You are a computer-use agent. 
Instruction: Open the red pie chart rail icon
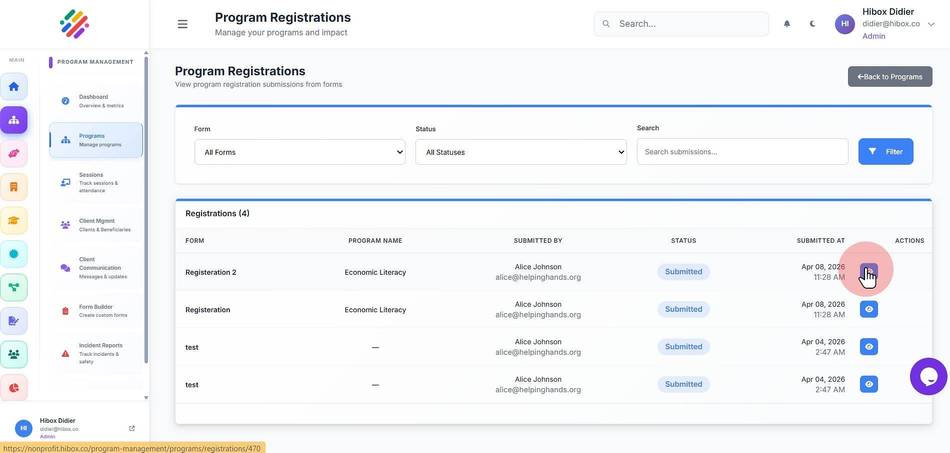pyautogui.click(x=13, y=387)
